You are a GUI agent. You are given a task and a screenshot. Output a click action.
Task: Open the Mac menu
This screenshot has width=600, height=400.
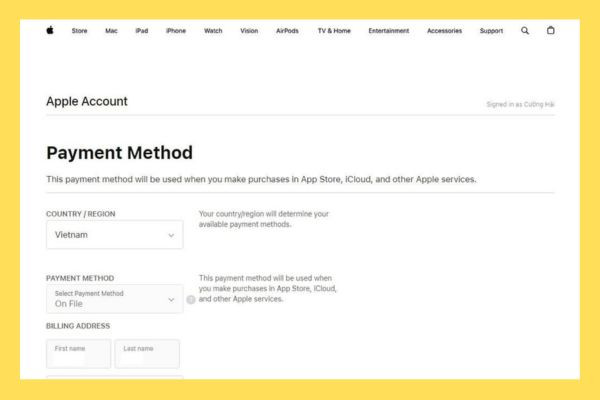111,31
